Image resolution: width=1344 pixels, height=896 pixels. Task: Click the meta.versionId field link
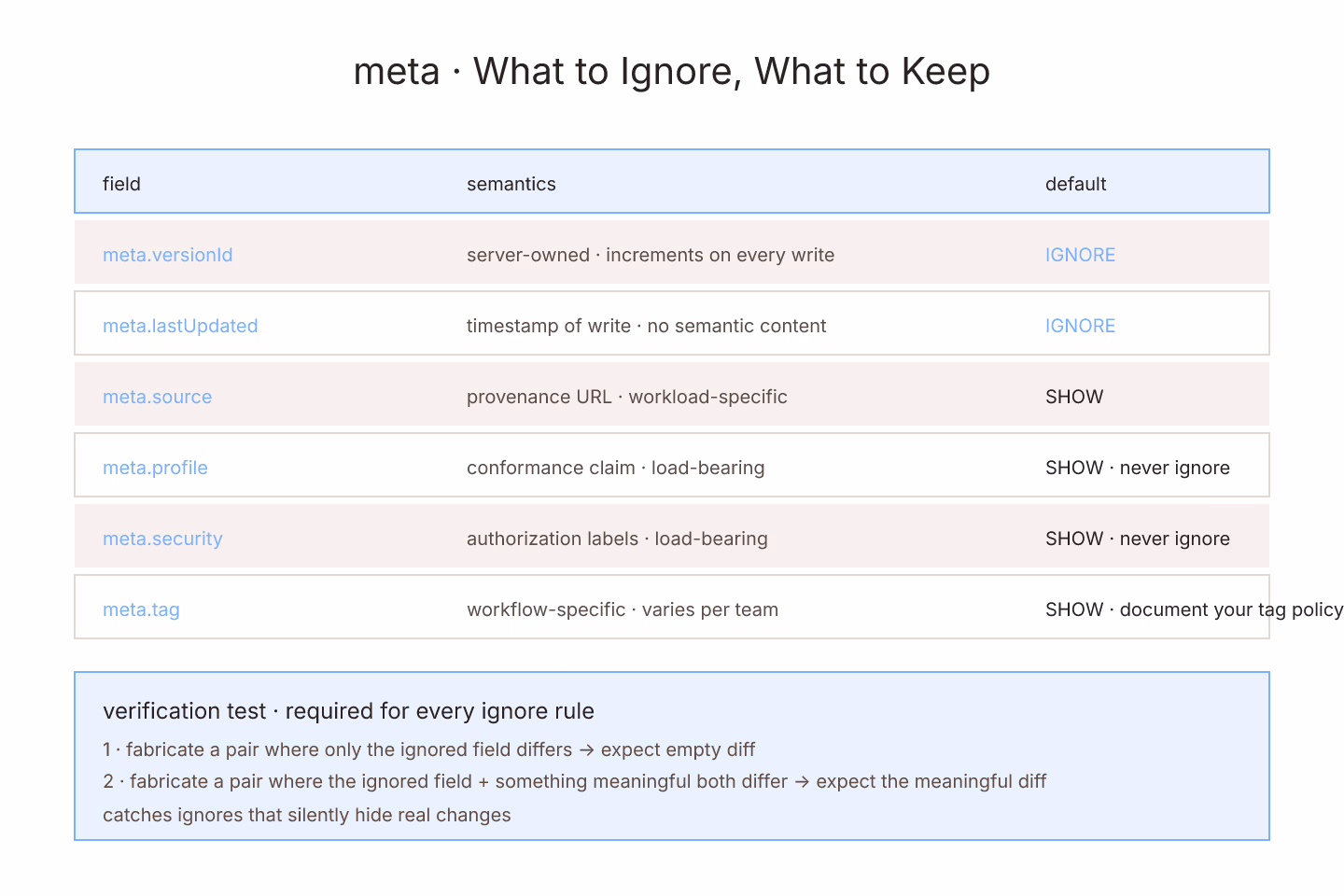(x=168, y=255)
